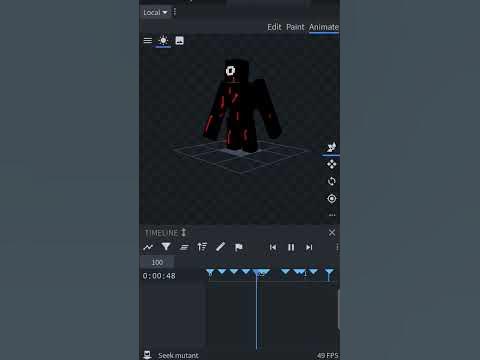Select the second keyframe marker
480x360 pixels.
pos(222,272)
